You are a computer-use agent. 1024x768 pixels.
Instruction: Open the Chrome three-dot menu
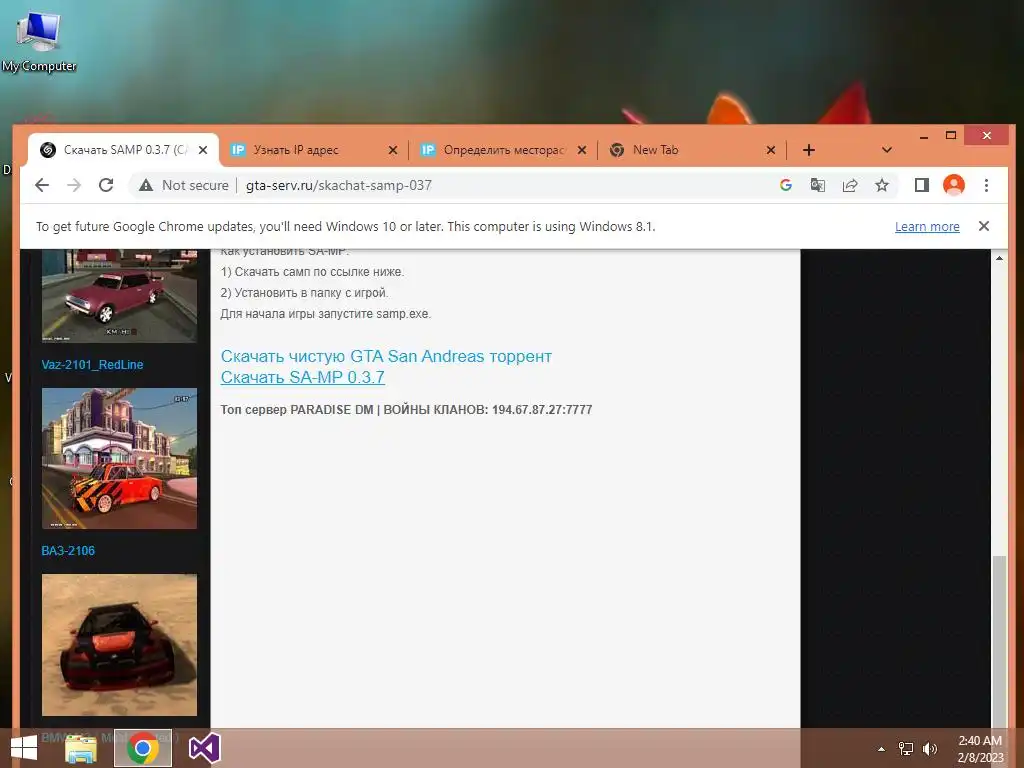click(986, 185)
